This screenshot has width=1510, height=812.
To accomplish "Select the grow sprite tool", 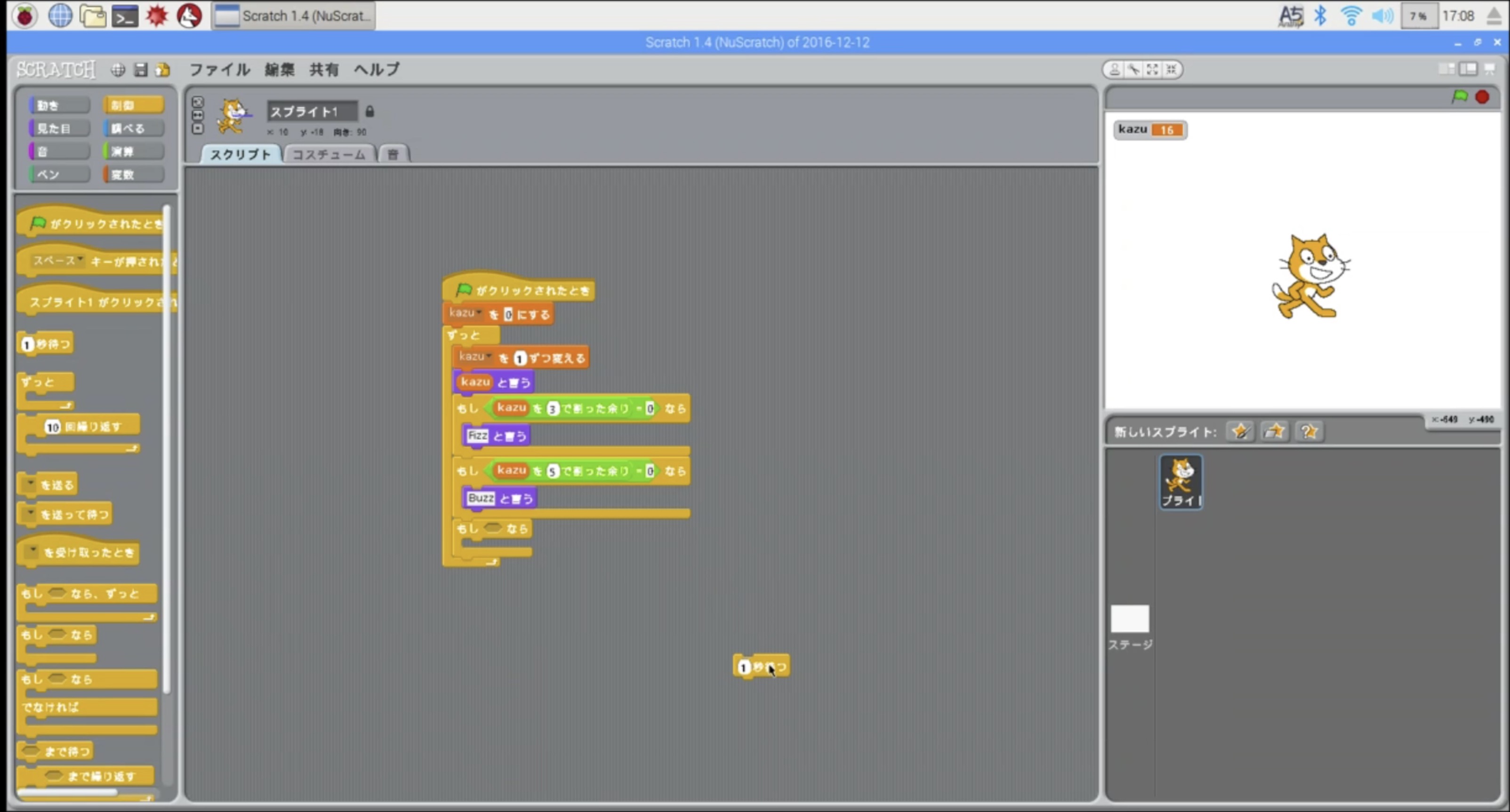I will (x=1152, y=70).
